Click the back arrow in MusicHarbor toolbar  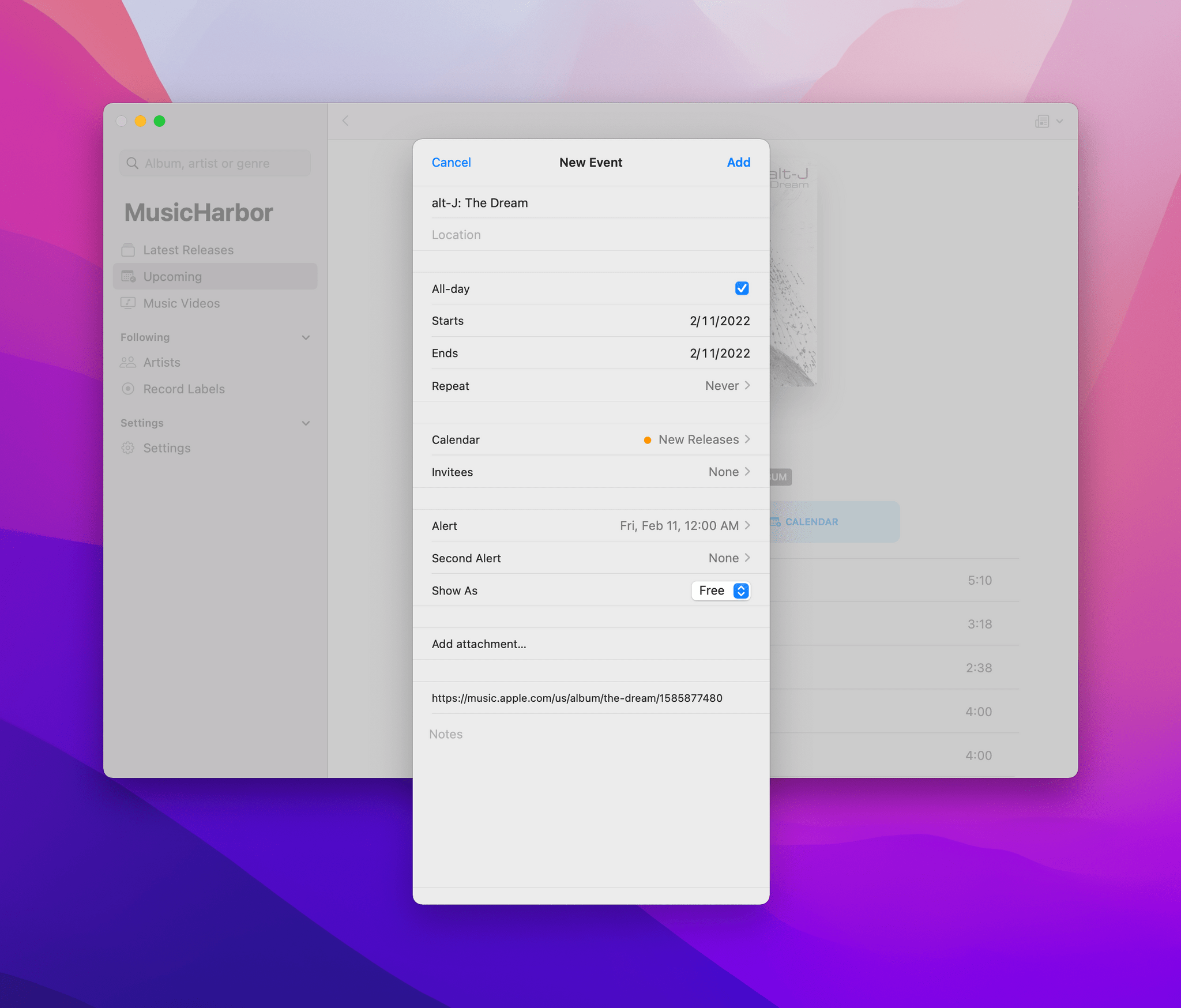point(345,121)
